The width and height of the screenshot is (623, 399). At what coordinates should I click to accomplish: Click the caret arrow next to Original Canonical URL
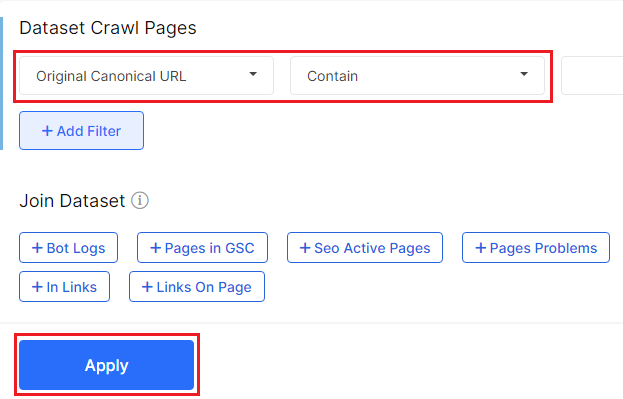tap(253, 74)
